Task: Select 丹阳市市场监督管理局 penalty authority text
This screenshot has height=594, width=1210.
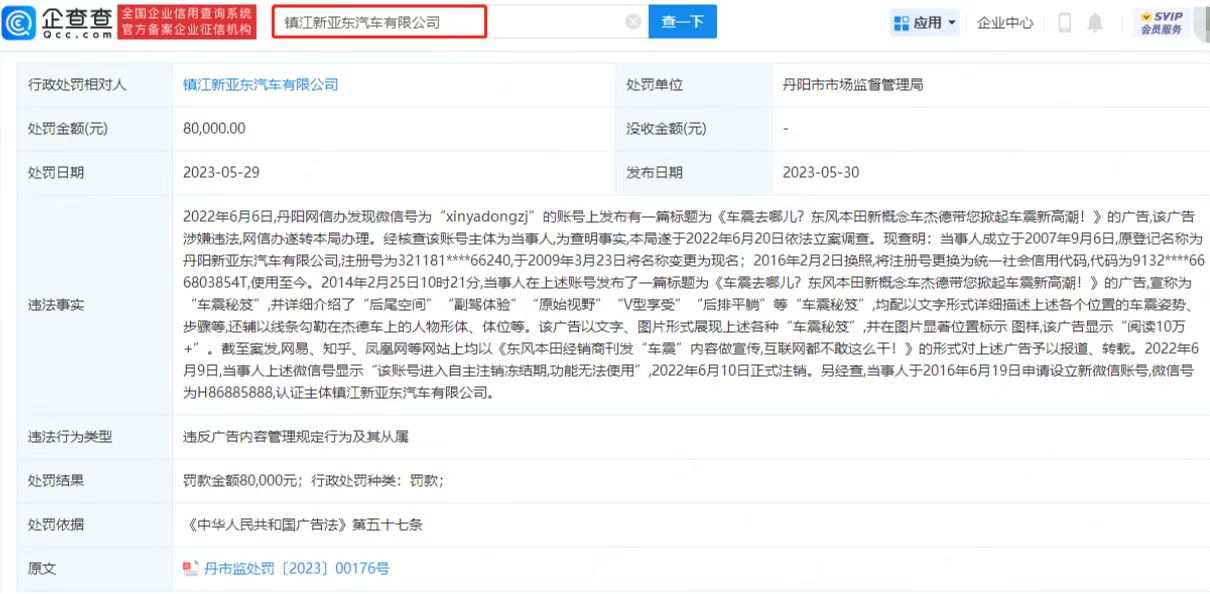Action: coord(852,85)
